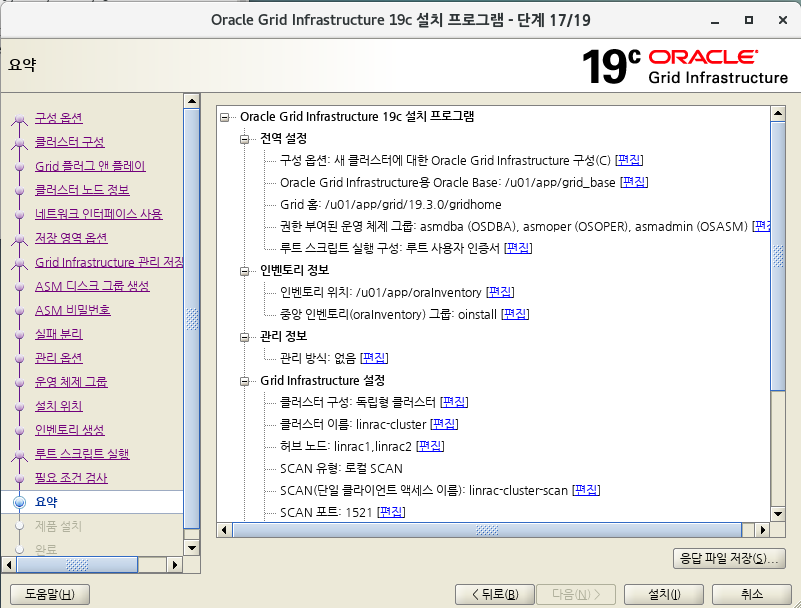Select the SCAN 유형: 로컬 SCAN row
The height and width of the screenshot is (608, 801).
(x=341, y=469)
